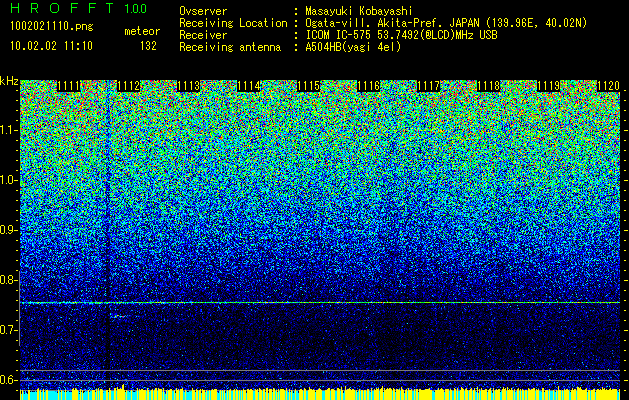629x400 pixels.
Task: Click the 0.8 kHz axis label
Action: (9, 280)
